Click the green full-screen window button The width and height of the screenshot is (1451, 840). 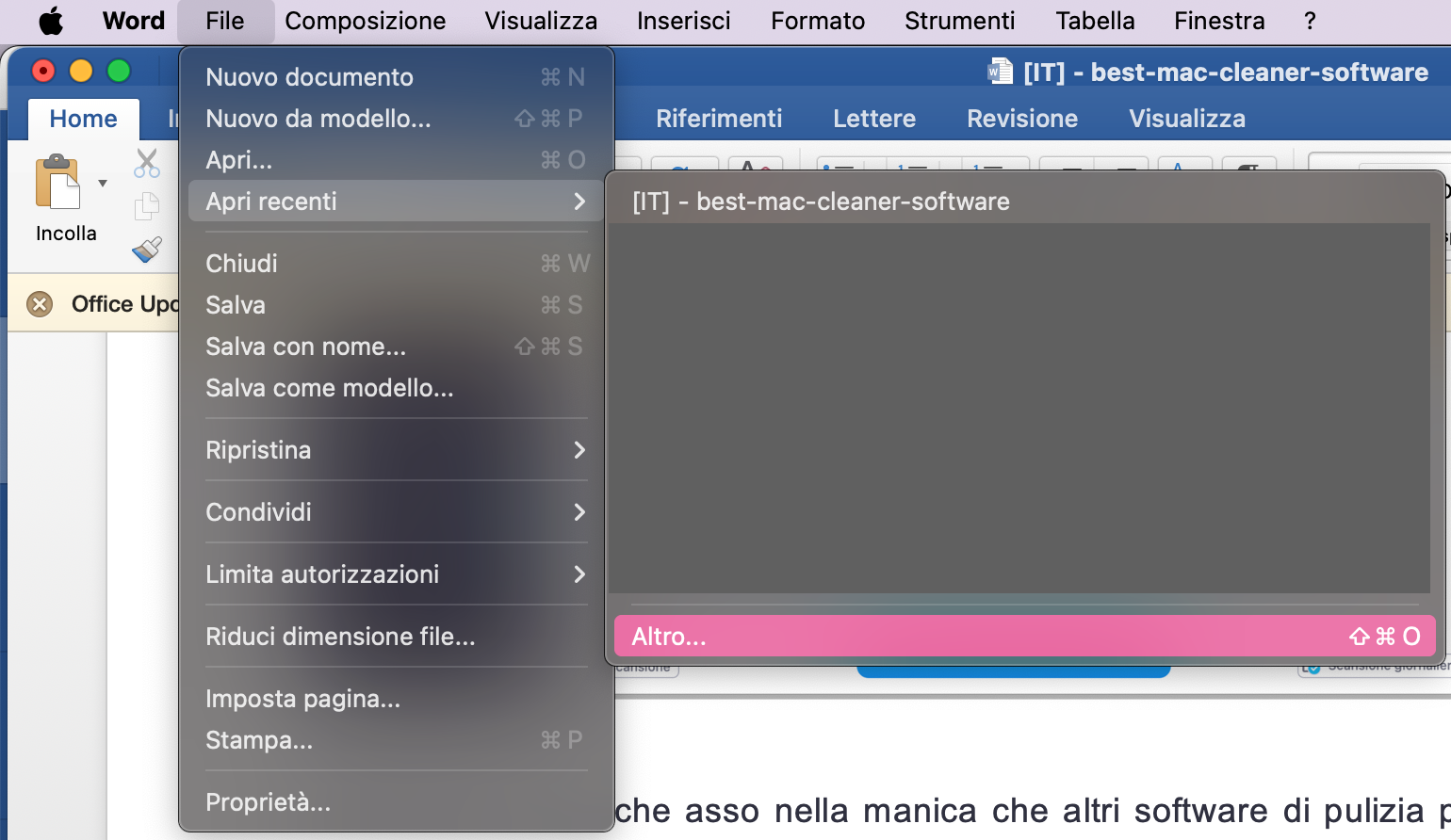(119, 71)
